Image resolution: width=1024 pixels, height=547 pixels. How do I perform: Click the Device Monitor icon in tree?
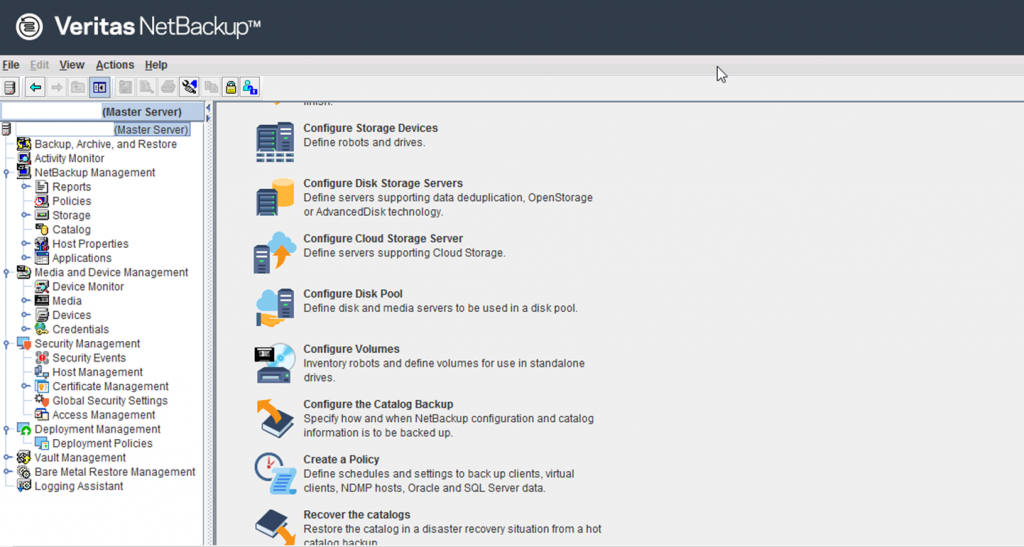(x=41, y=287)
